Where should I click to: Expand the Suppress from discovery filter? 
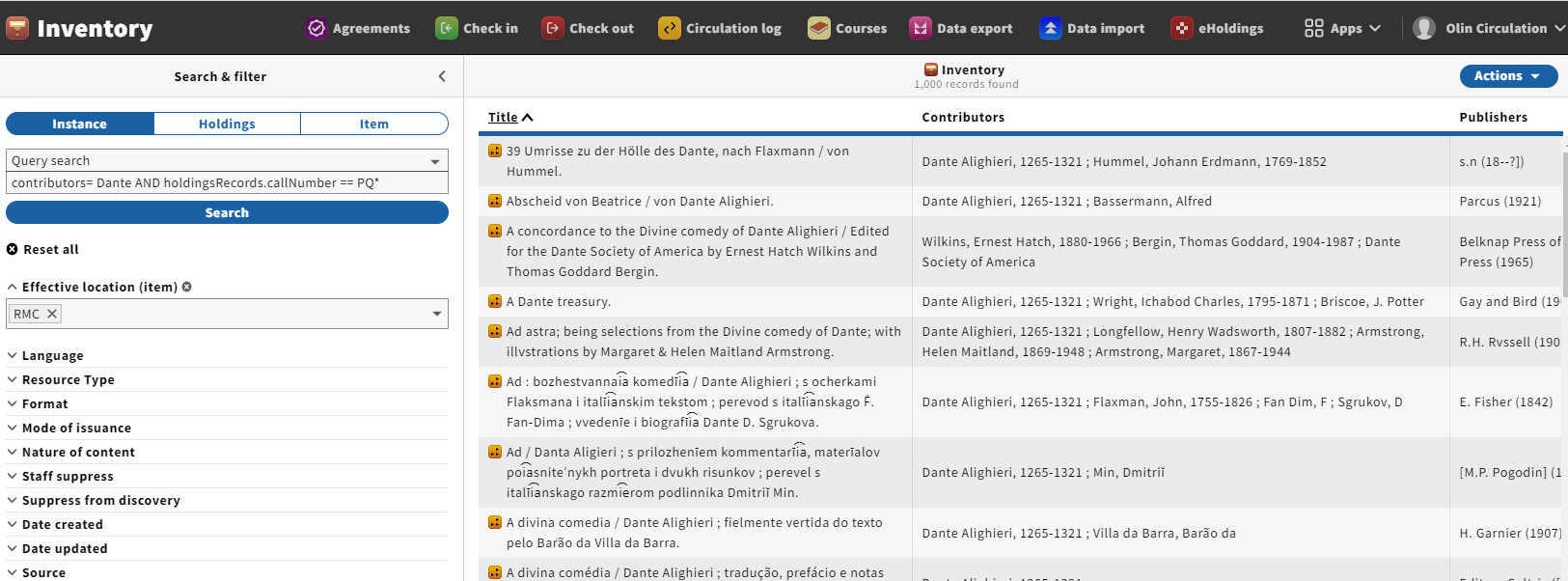click(x=94, y=500)
